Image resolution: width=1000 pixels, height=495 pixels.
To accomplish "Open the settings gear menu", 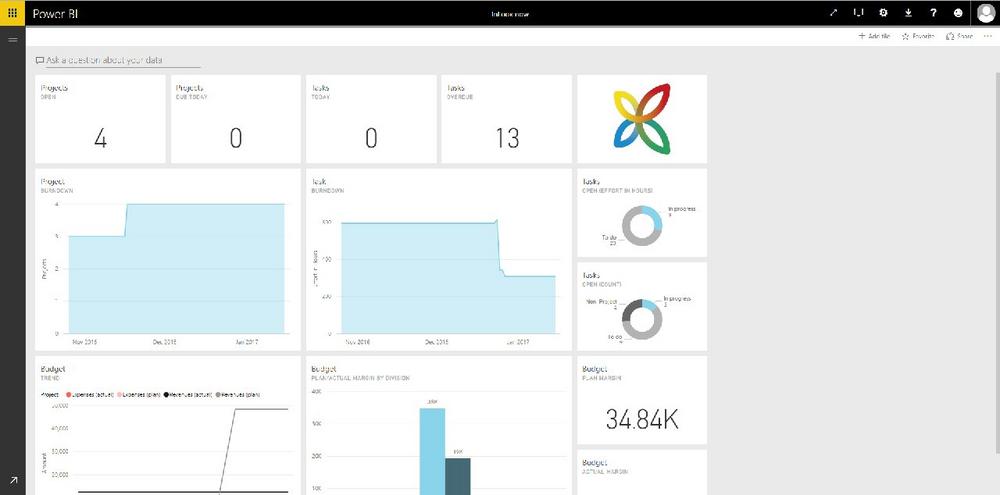I will click(883, 13).
